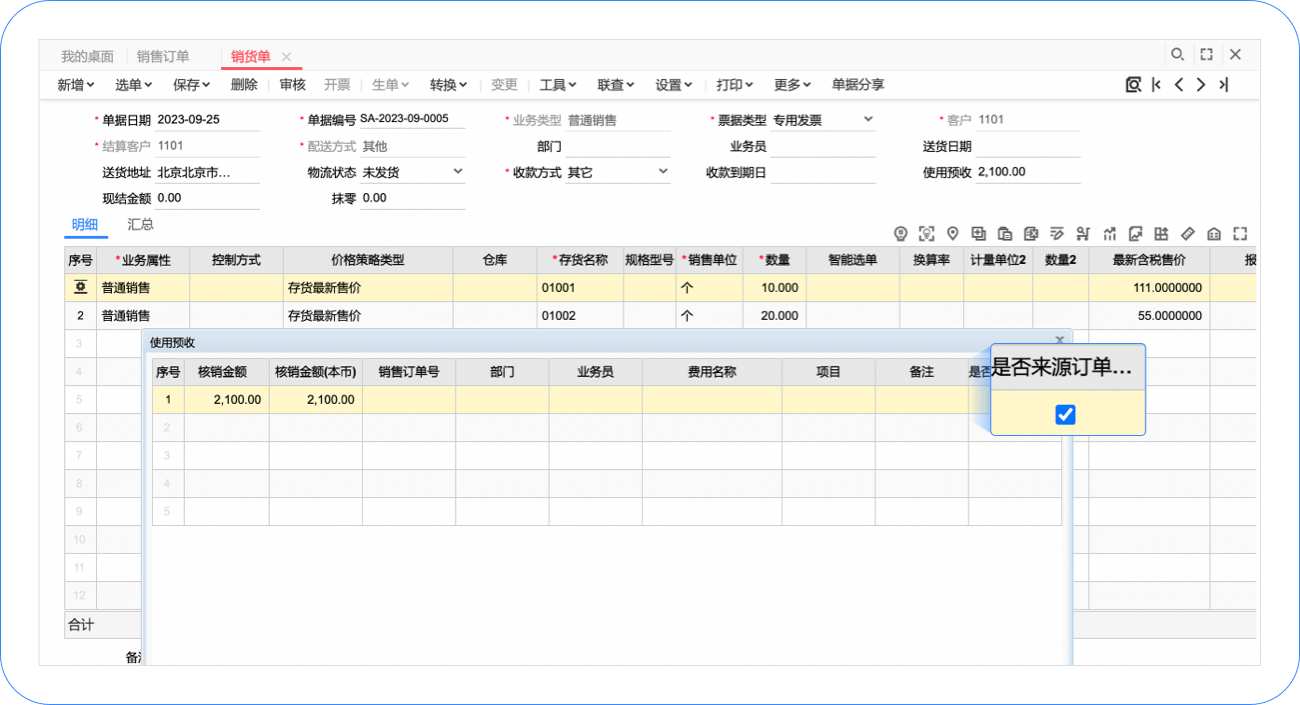Click the location pin icon above grid
The height and width of the screenshot is (705, 1300).
[x=952, y=234]
